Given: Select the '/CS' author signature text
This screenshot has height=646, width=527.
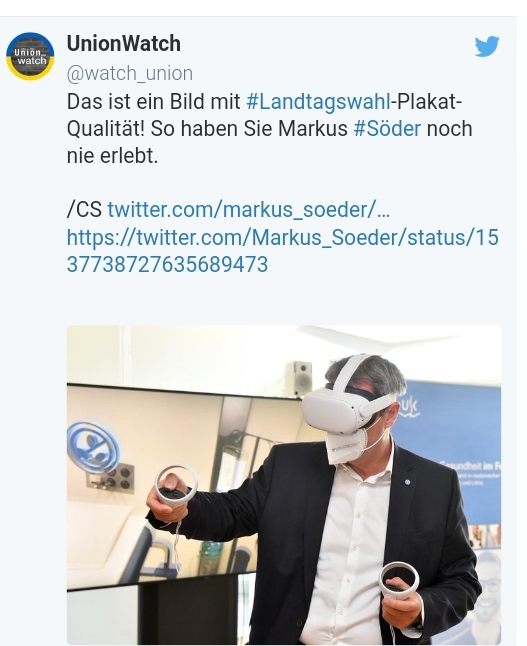Looking at the screenshot, I should [84, 210].
